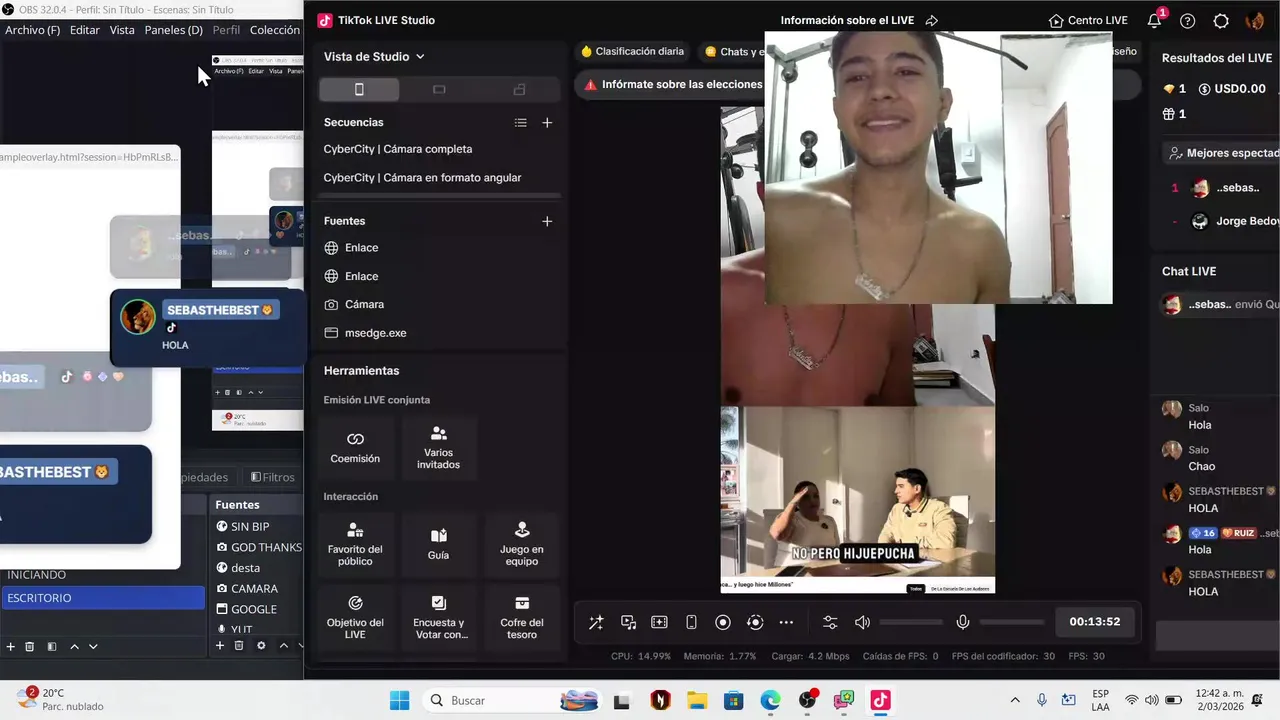Open the notifications bell

pyautogui.click(x=1154, y=21)
